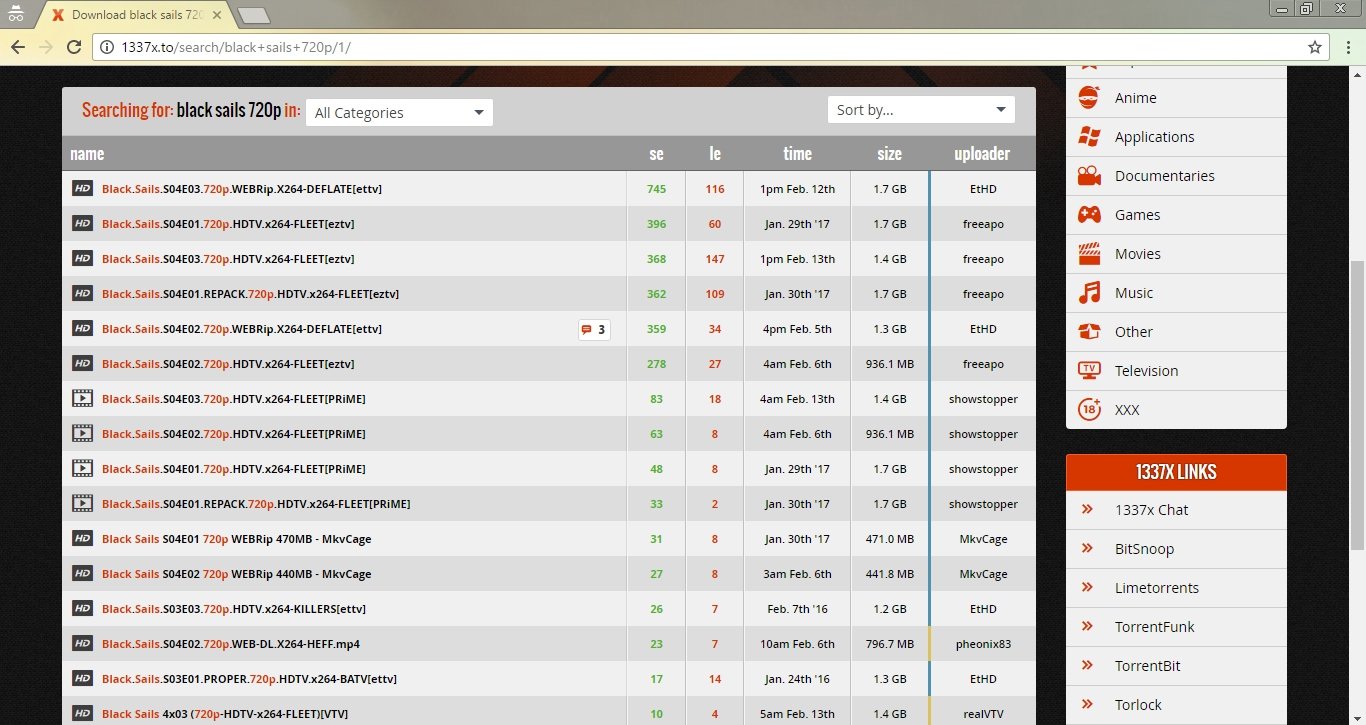Image resolution: width=1366 pixels, height=725 pixels.
Task: Open uploader MkvCage on S04E01 470MB row
Action: pyautogui.click(x=983, y=539)
